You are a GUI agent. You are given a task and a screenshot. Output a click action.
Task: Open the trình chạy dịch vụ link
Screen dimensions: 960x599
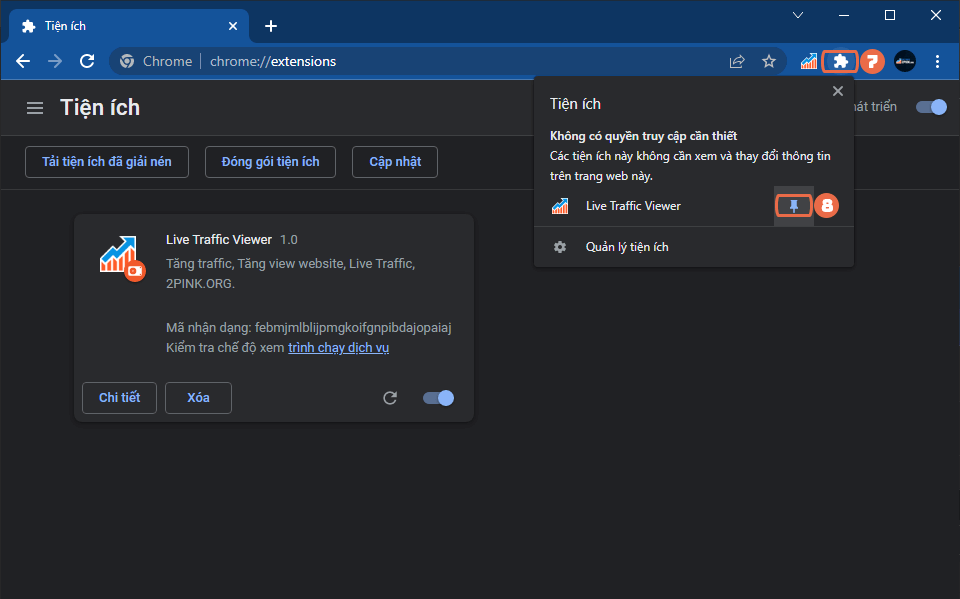[339, 348]
